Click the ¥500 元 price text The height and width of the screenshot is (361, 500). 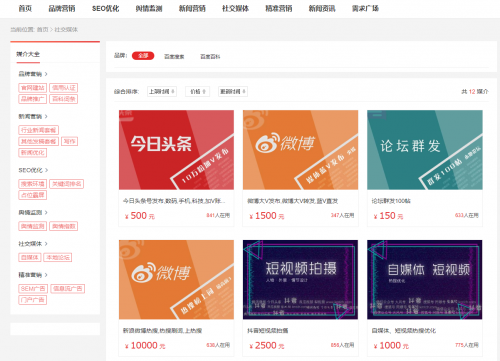tap(140, 216)
